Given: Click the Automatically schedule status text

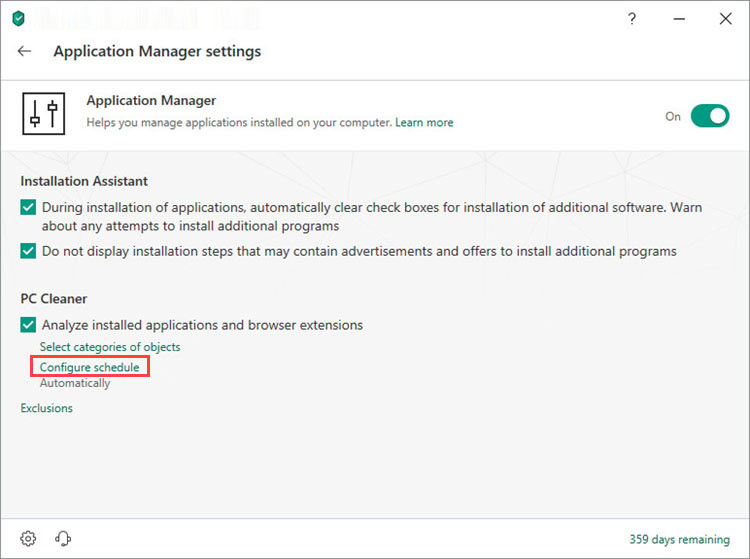Looking at the screenshot, I should [x=75, y=384].
